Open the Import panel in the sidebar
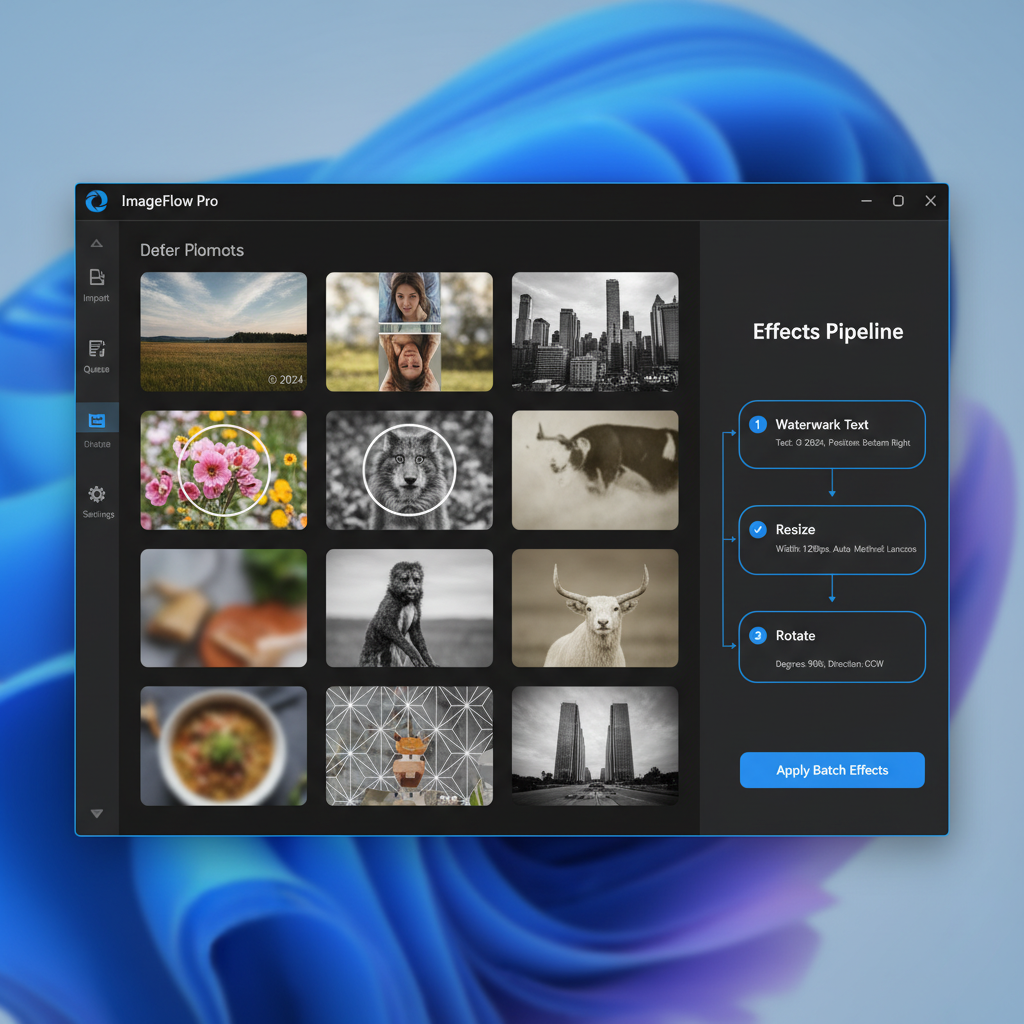The image size is (1024, 1024). pyautogui.click(x=96, y=283)
